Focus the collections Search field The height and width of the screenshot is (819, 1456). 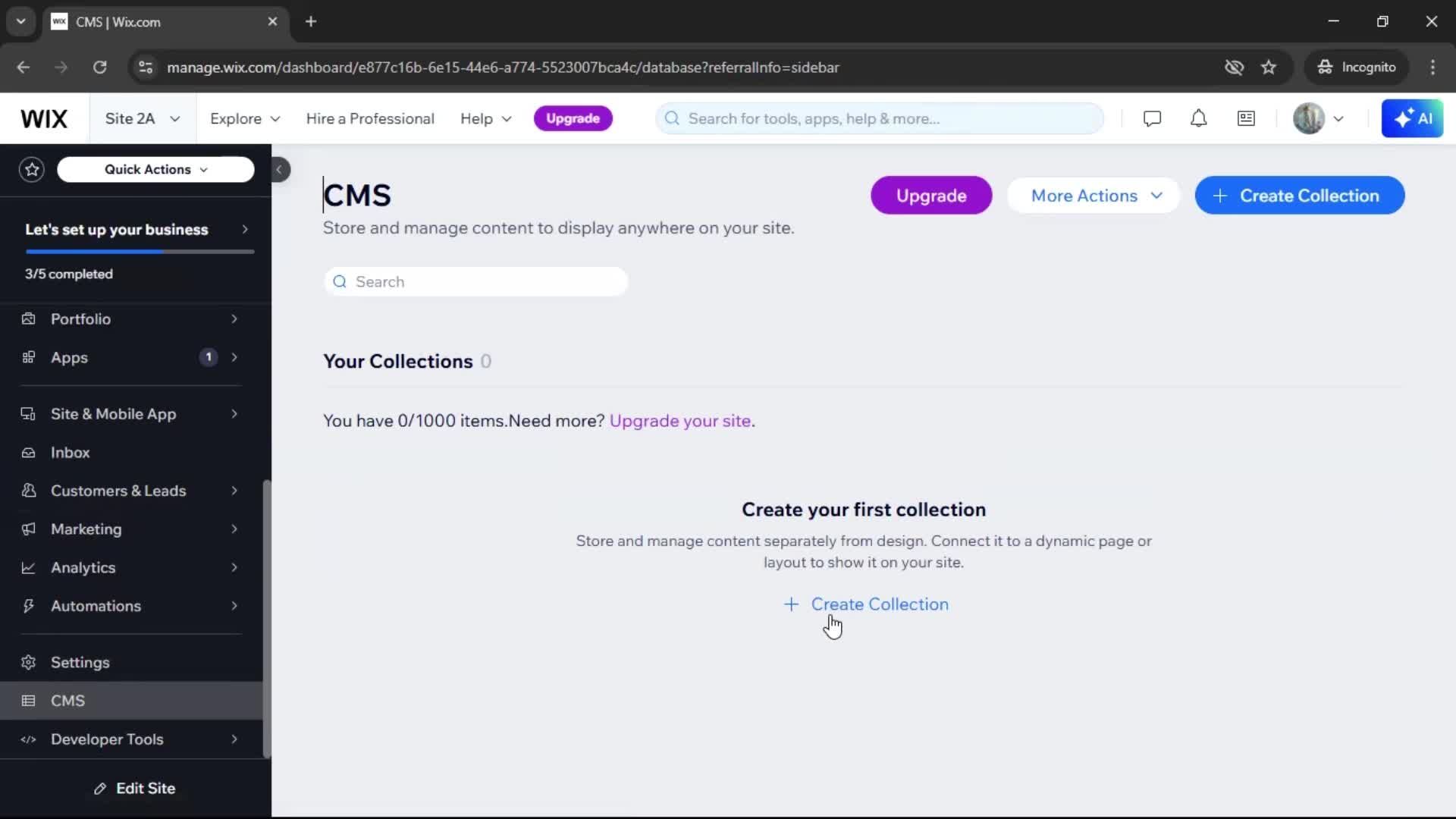pos(475,282)
